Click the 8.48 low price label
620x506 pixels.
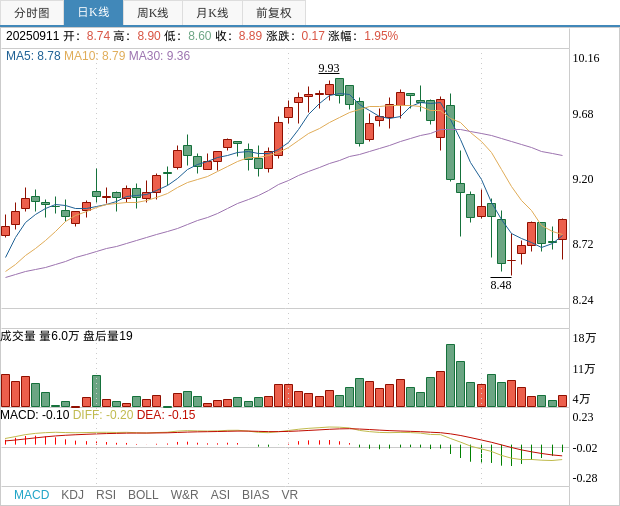click(x=501, y=285)
